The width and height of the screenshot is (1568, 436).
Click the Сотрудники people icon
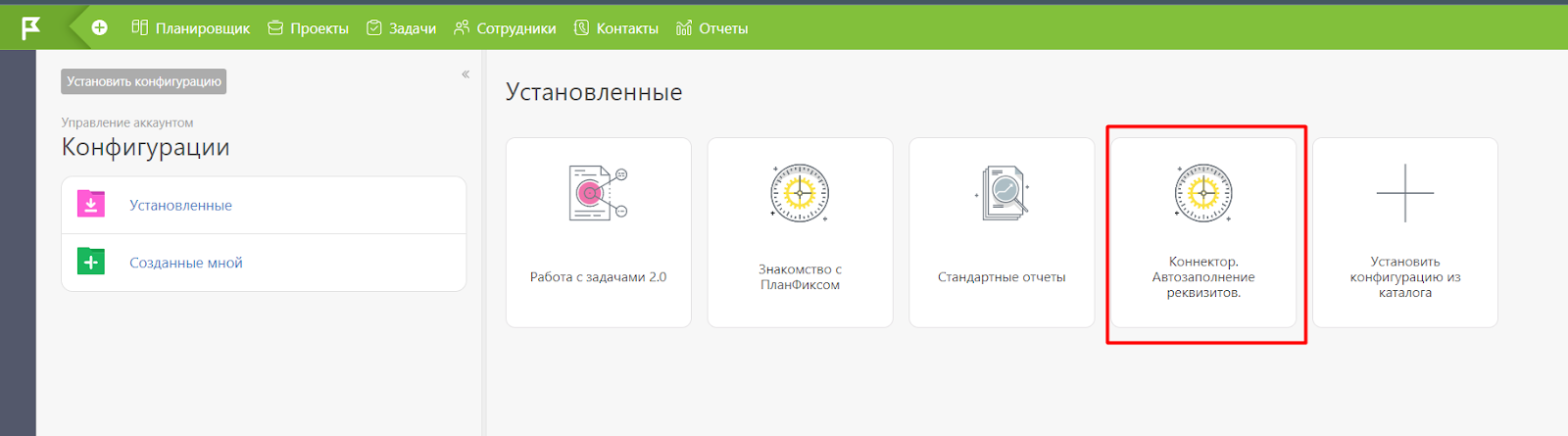tap(462, 27)
